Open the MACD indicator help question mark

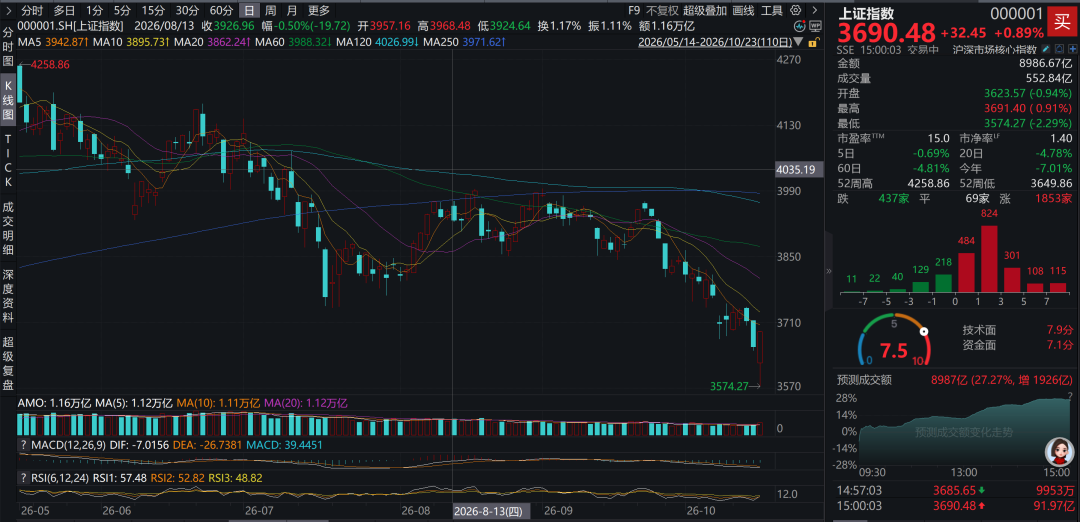coord(24,444)
